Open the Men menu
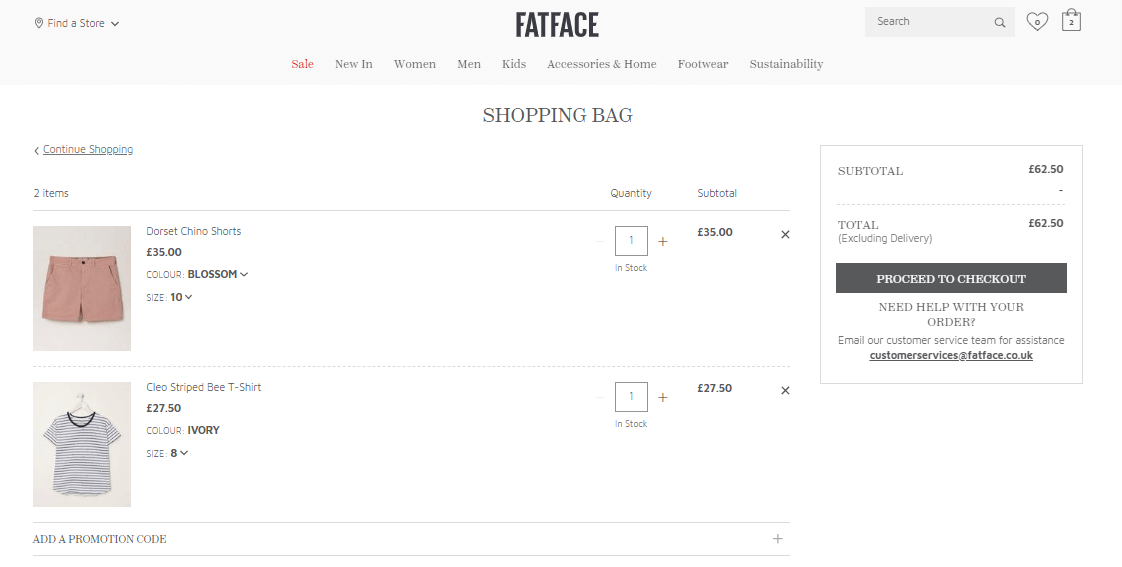 (469, 64)
